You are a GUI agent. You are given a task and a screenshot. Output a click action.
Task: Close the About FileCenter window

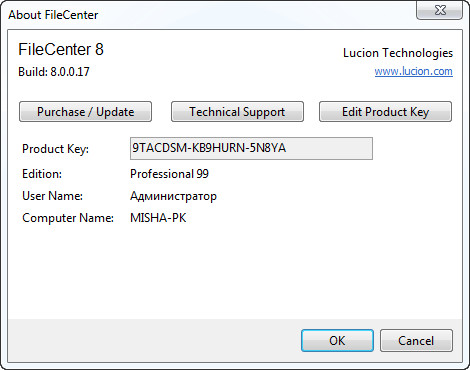click(x=439, y=10)
